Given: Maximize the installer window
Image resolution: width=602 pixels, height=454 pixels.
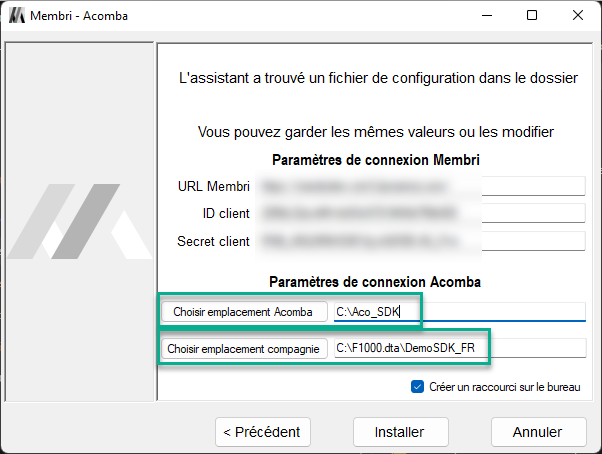Looking at the screenshot, I should (532, 16).
